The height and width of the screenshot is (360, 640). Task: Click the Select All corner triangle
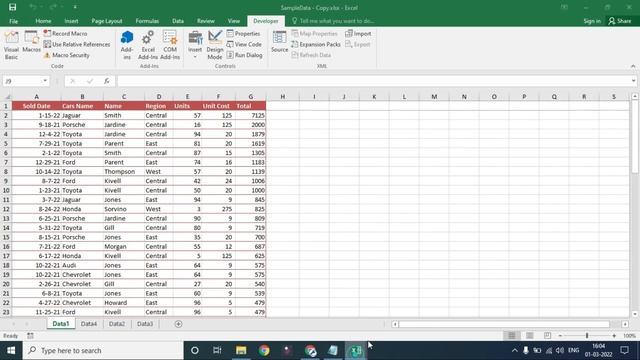pos(7,97)
